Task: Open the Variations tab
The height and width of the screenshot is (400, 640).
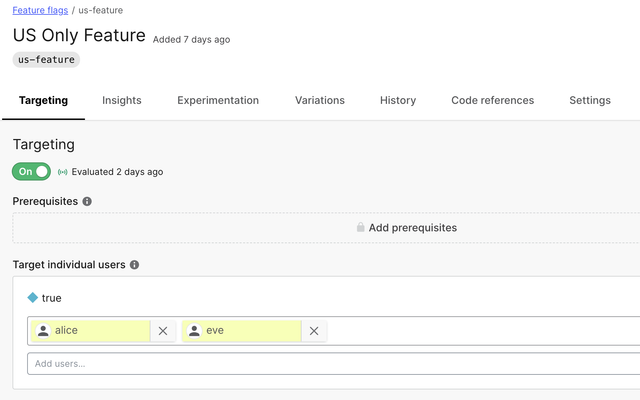Action: (x=320, y=101)
